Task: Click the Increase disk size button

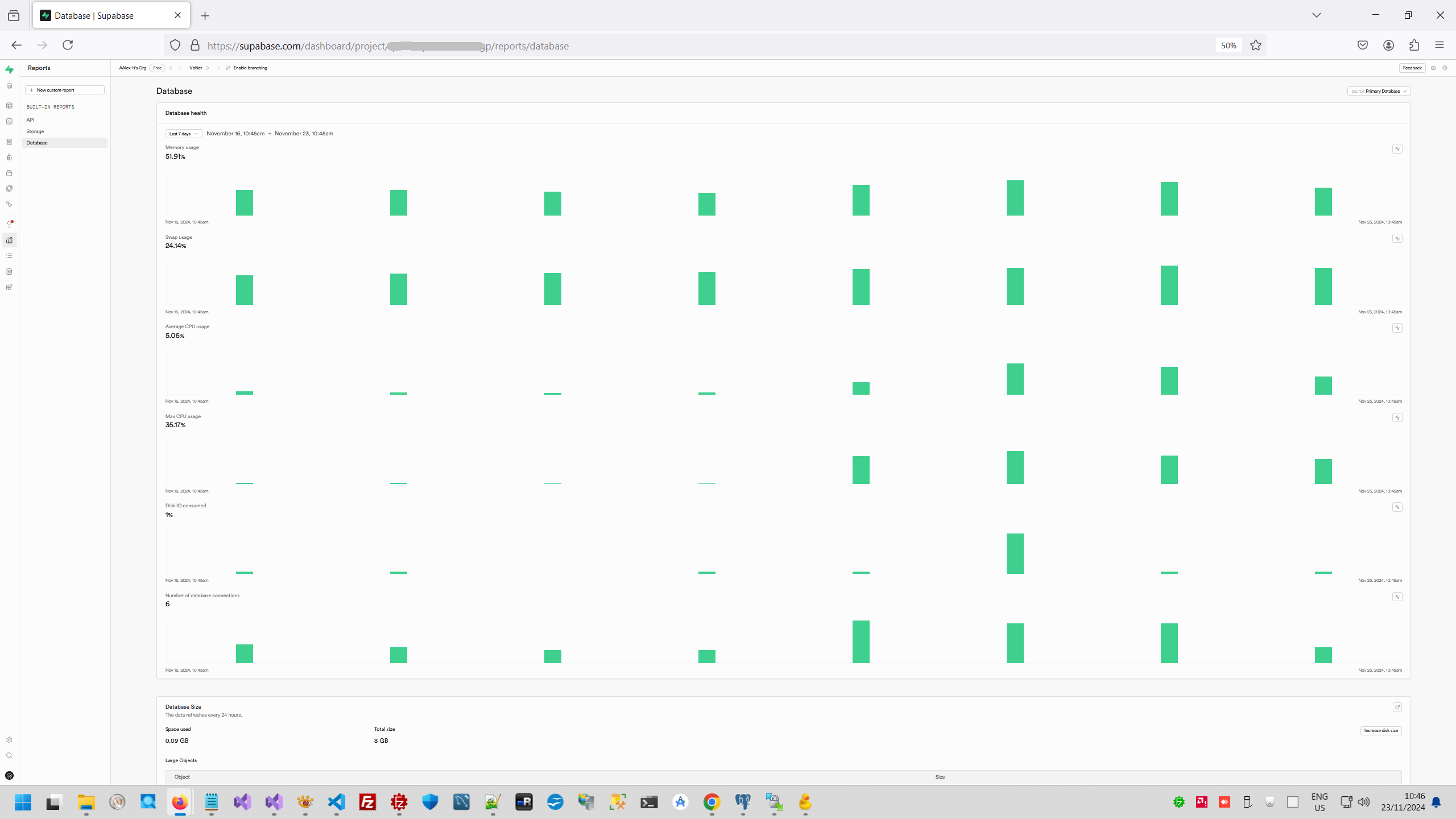Action: click(1380, 730)
